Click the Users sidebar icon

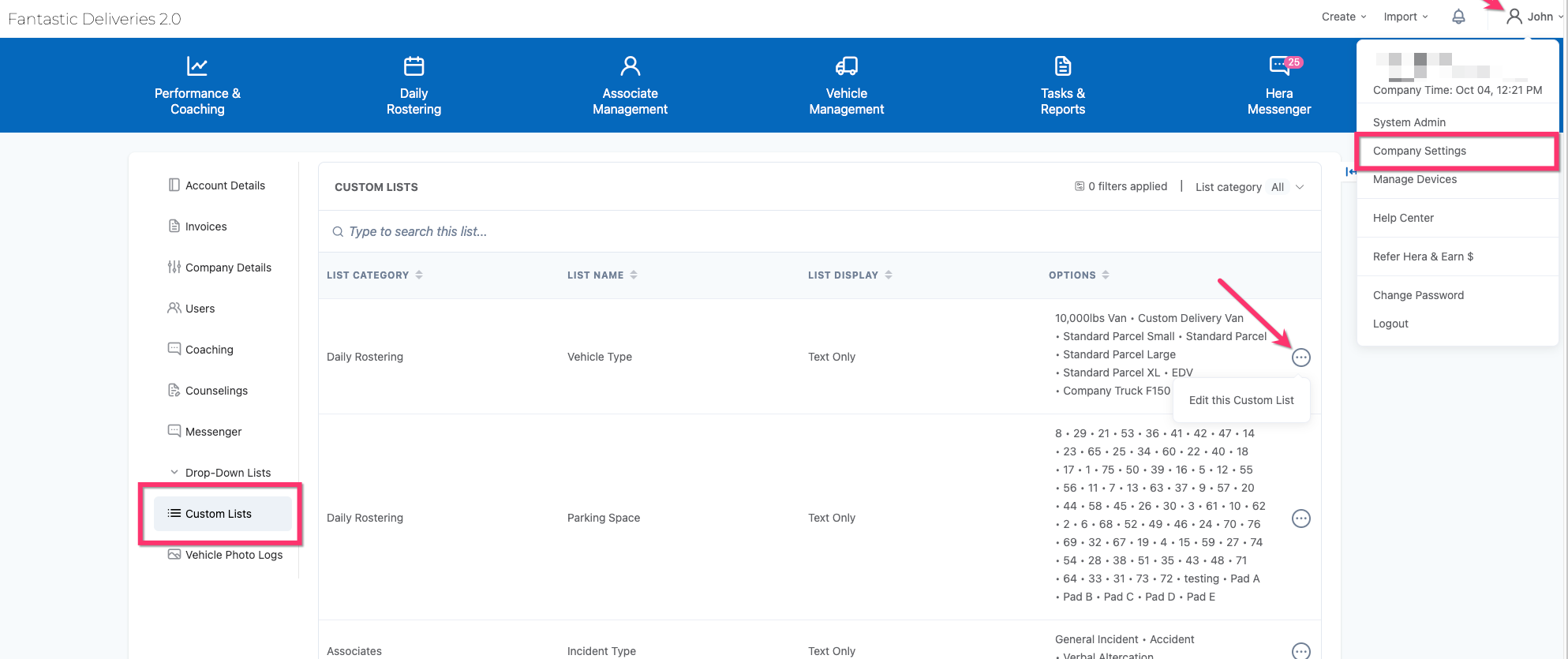point(174,308)
